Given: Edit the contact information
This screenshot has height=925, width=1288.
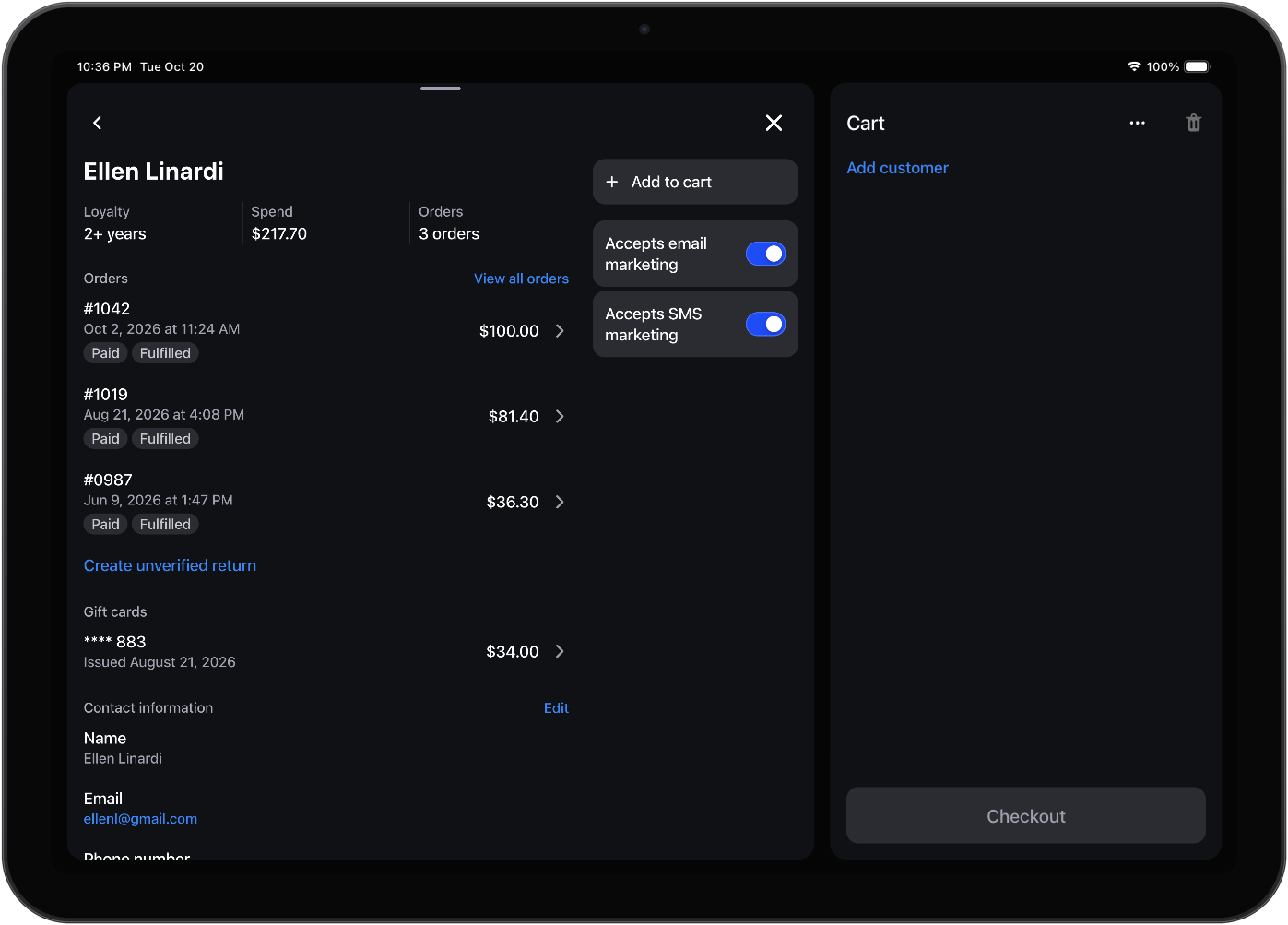Looking at the screenshot, I should [556, 708].
